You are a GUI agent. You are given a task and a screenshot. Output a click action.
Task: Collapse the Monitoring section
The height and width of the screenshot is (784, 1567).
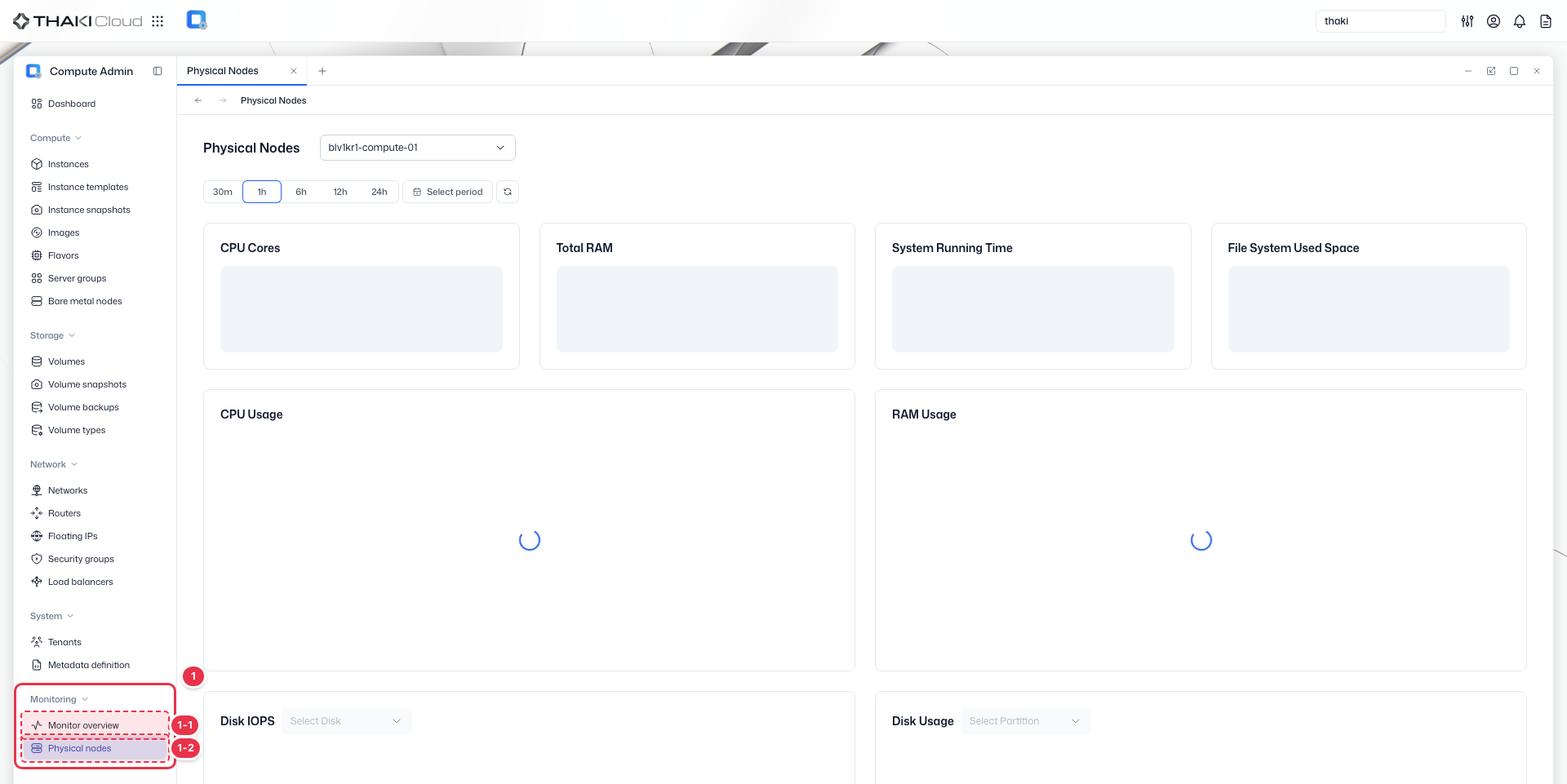59,699
